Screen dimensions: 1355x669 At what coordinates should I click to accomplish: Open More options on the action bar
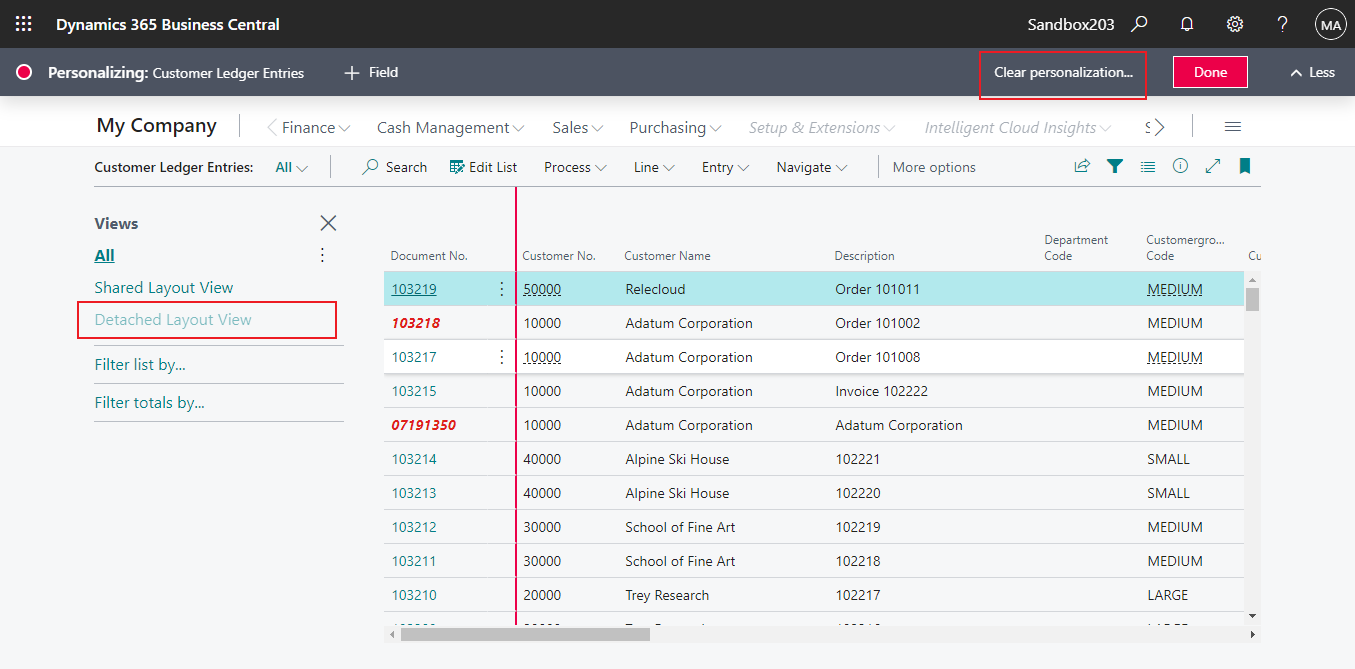pyautogui.click(x=933, y=166)
